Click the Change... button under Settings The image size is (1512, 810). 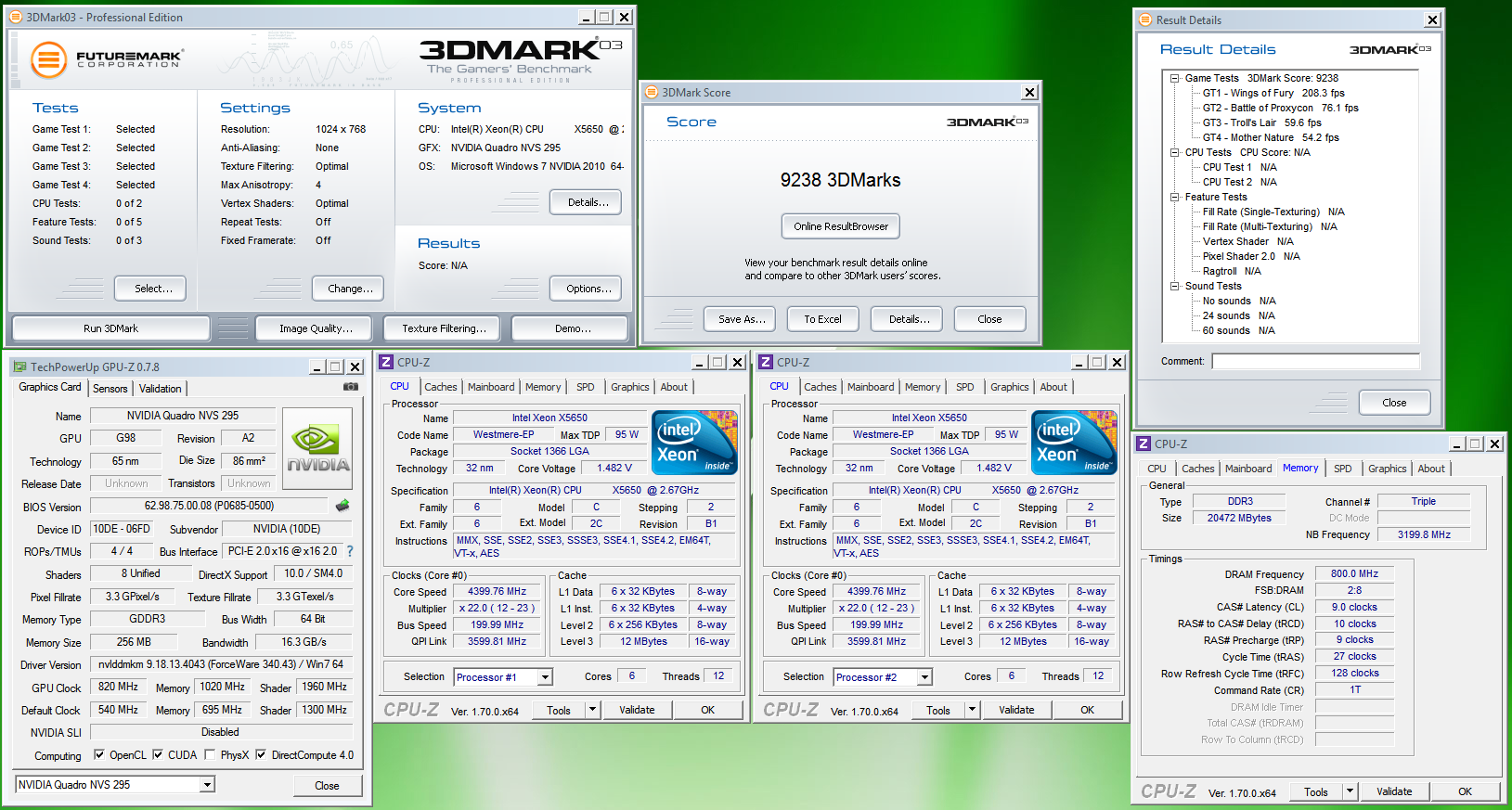coord(348,289)
